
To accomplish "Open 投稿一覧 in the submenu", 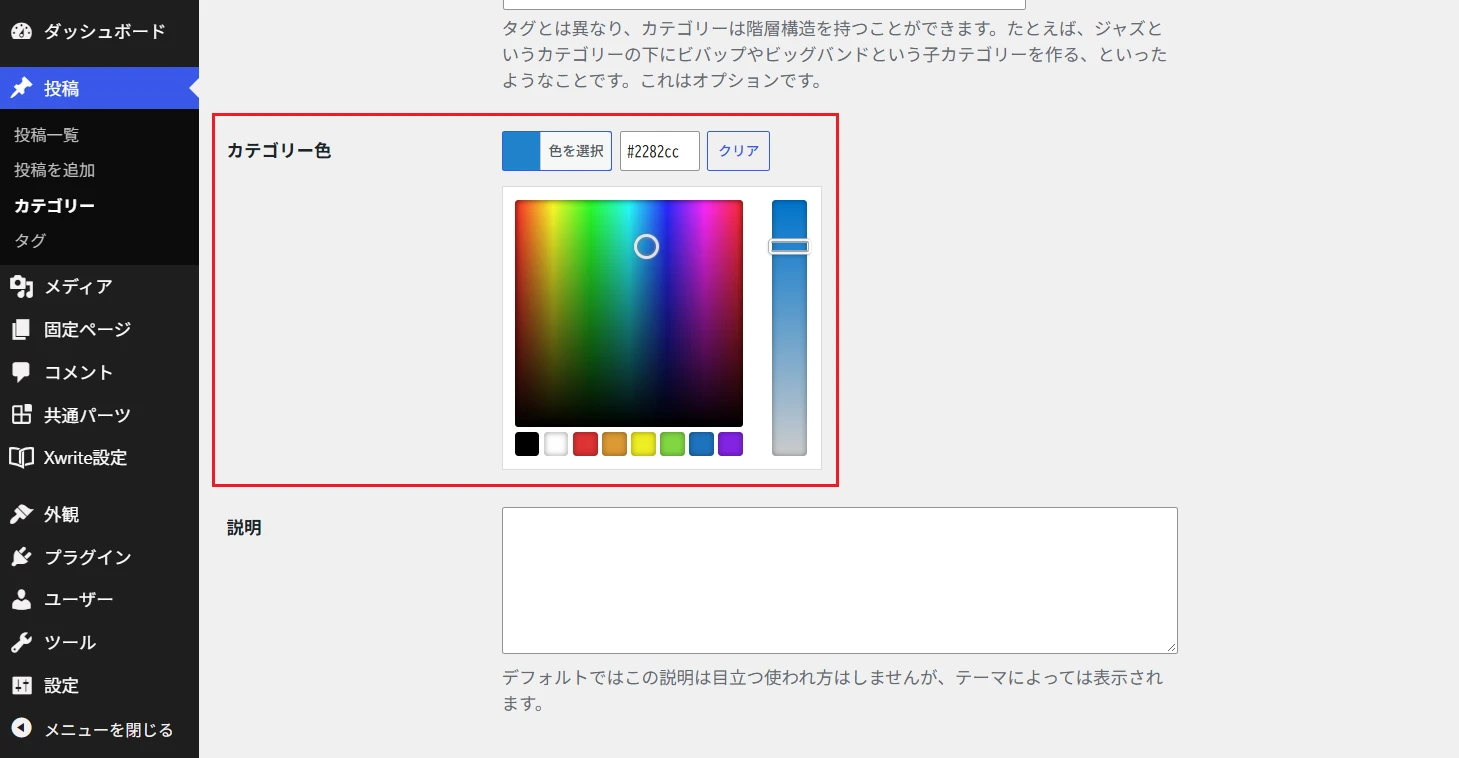I will (47, 135).
